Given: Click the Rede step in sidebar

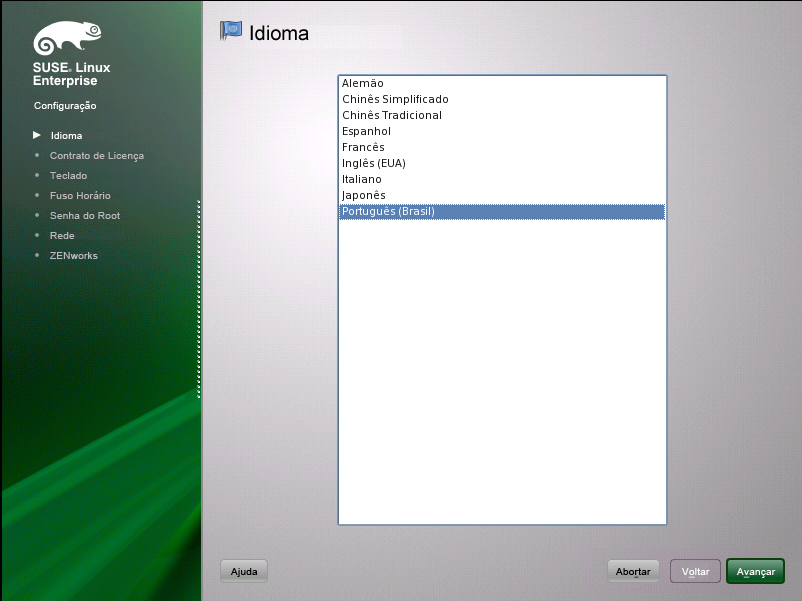Looking at the screenshot, I should 62,235.
